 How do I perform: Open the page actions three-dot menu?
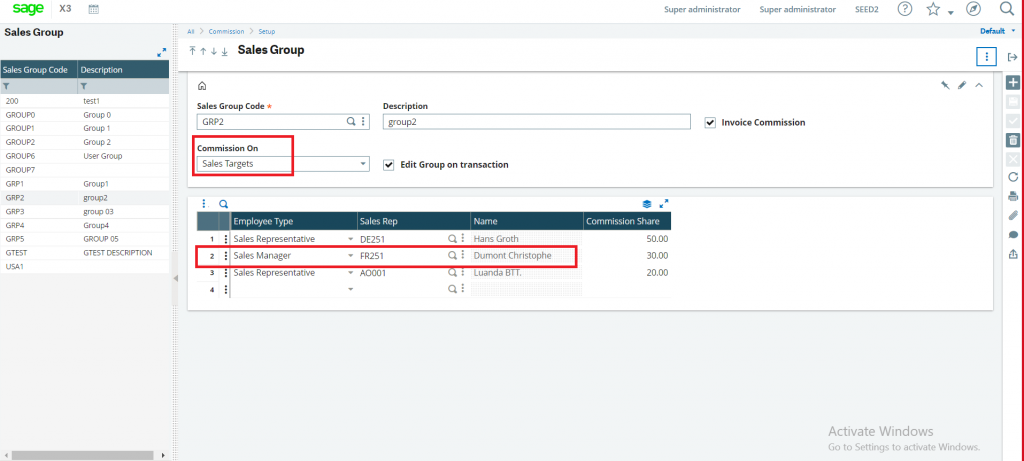(x=986, y=57)
